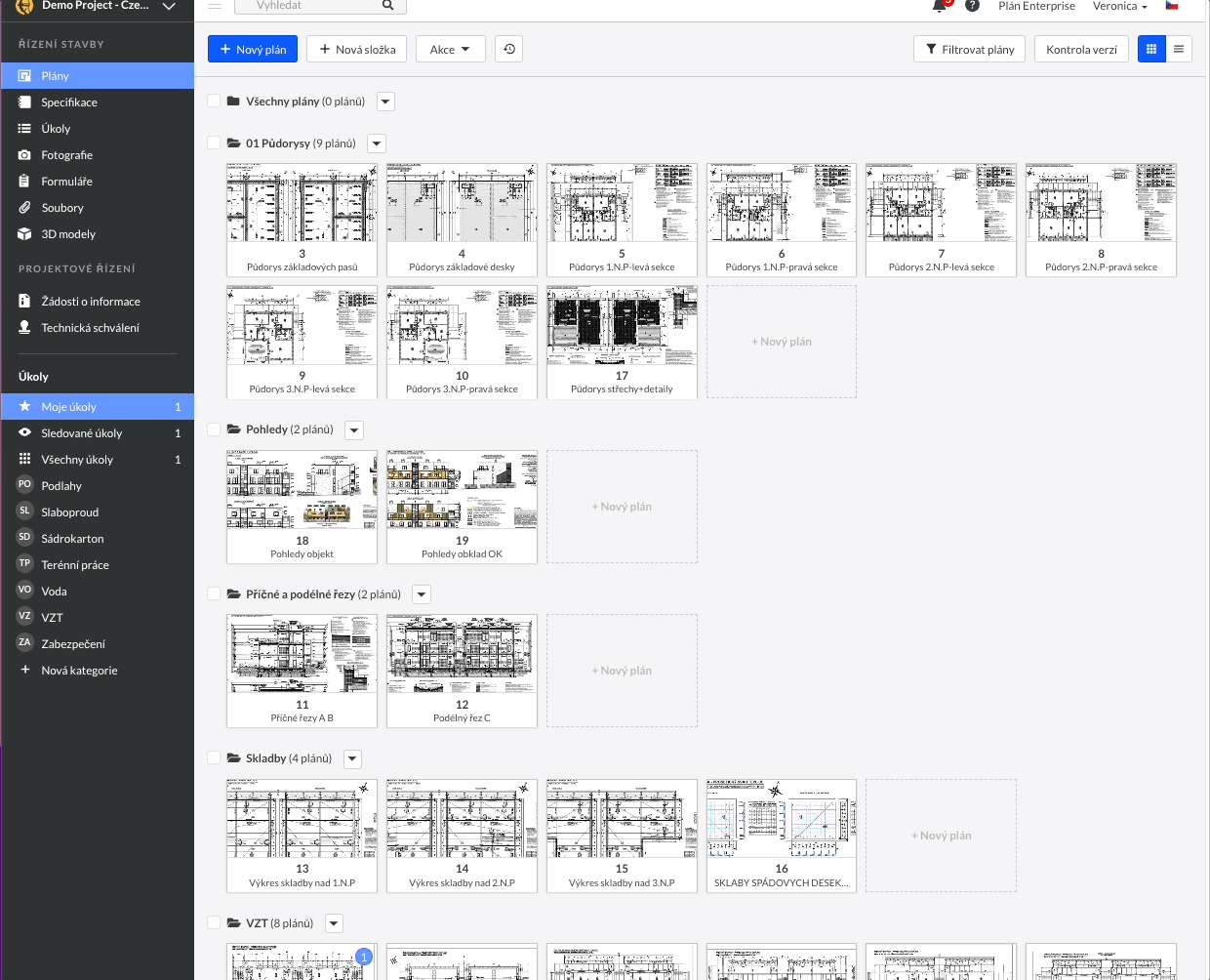Image resolution: width=1210 pixels, height=980 pixels.
Task: Click the version history clock icon
Action: (x=509, y=49)
